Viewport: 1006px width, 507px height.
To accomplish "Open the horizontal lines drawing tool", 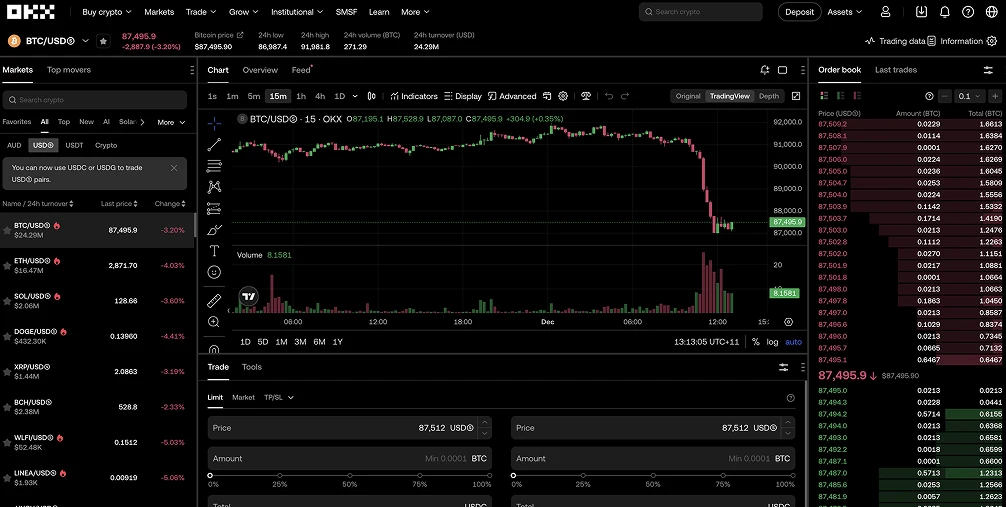I will (x=214, y=166).
